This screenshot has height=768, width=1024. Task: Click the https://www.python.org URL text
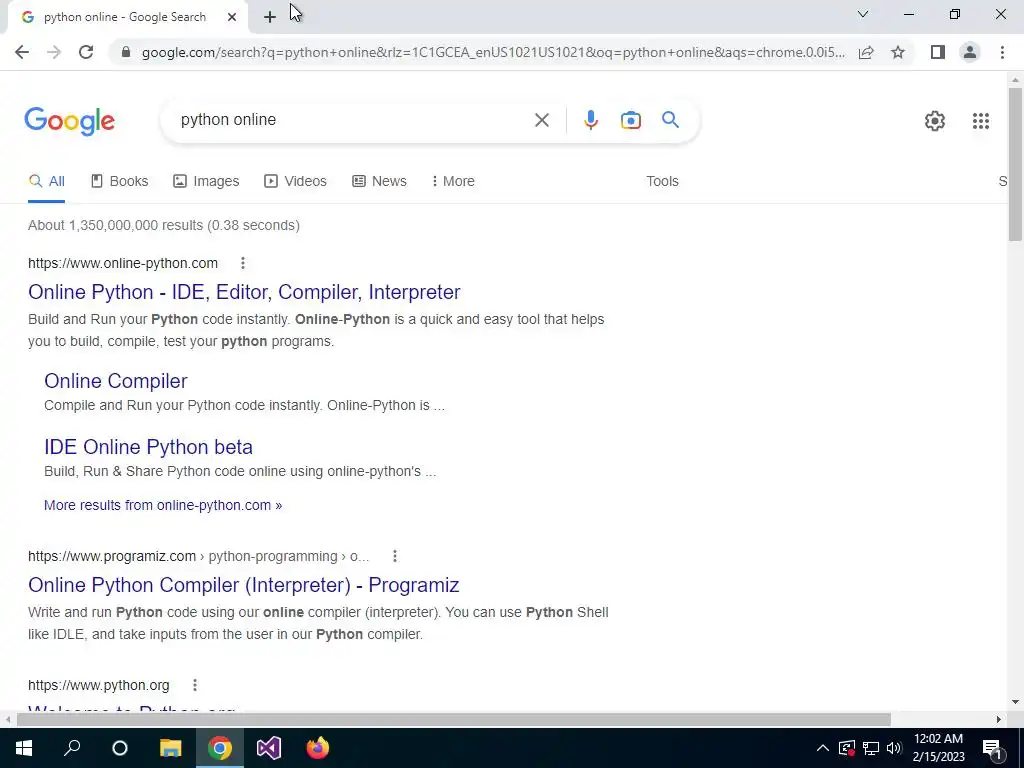99,685
